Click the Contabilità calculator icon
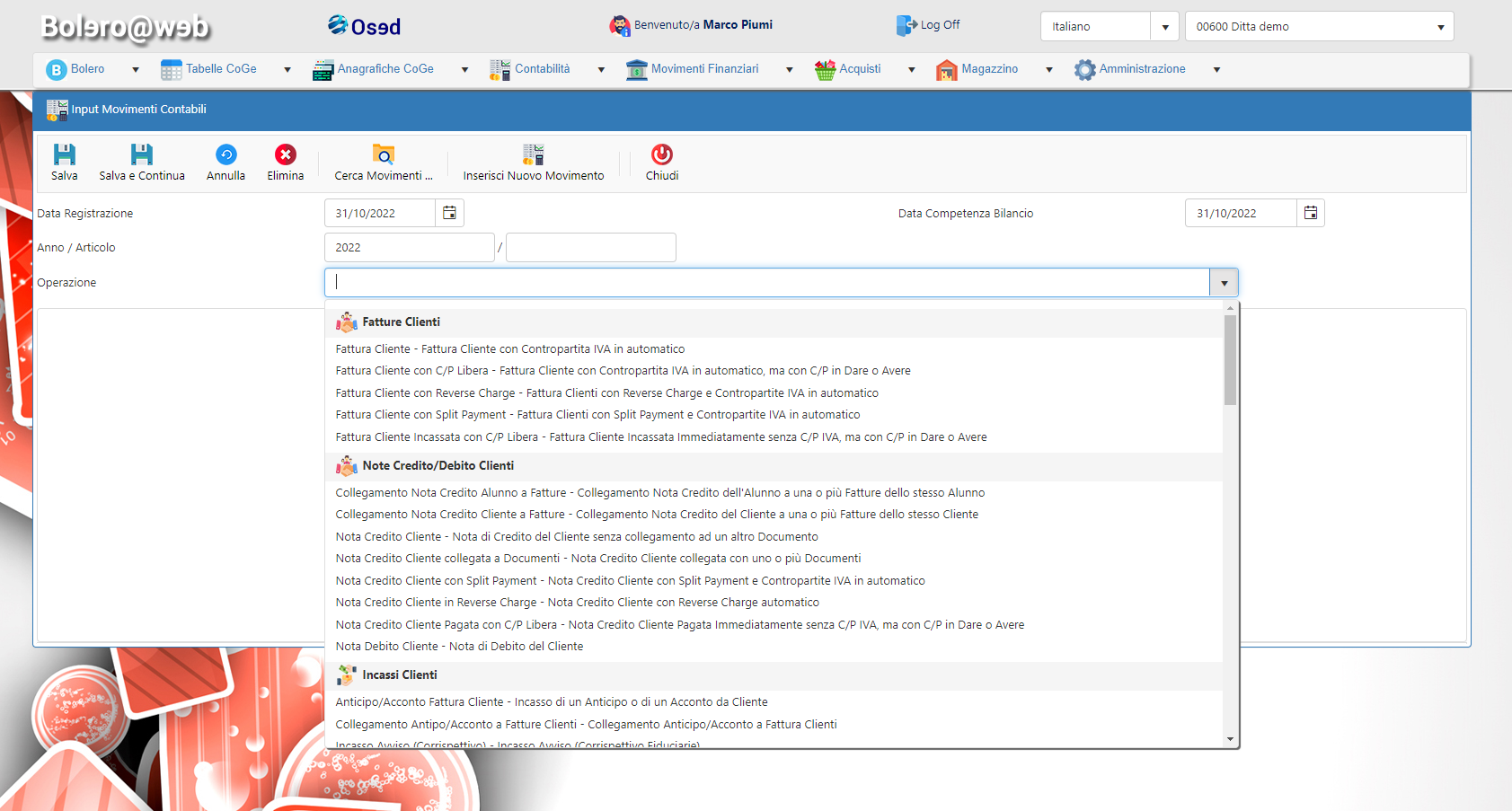 (x=500, y=69)
